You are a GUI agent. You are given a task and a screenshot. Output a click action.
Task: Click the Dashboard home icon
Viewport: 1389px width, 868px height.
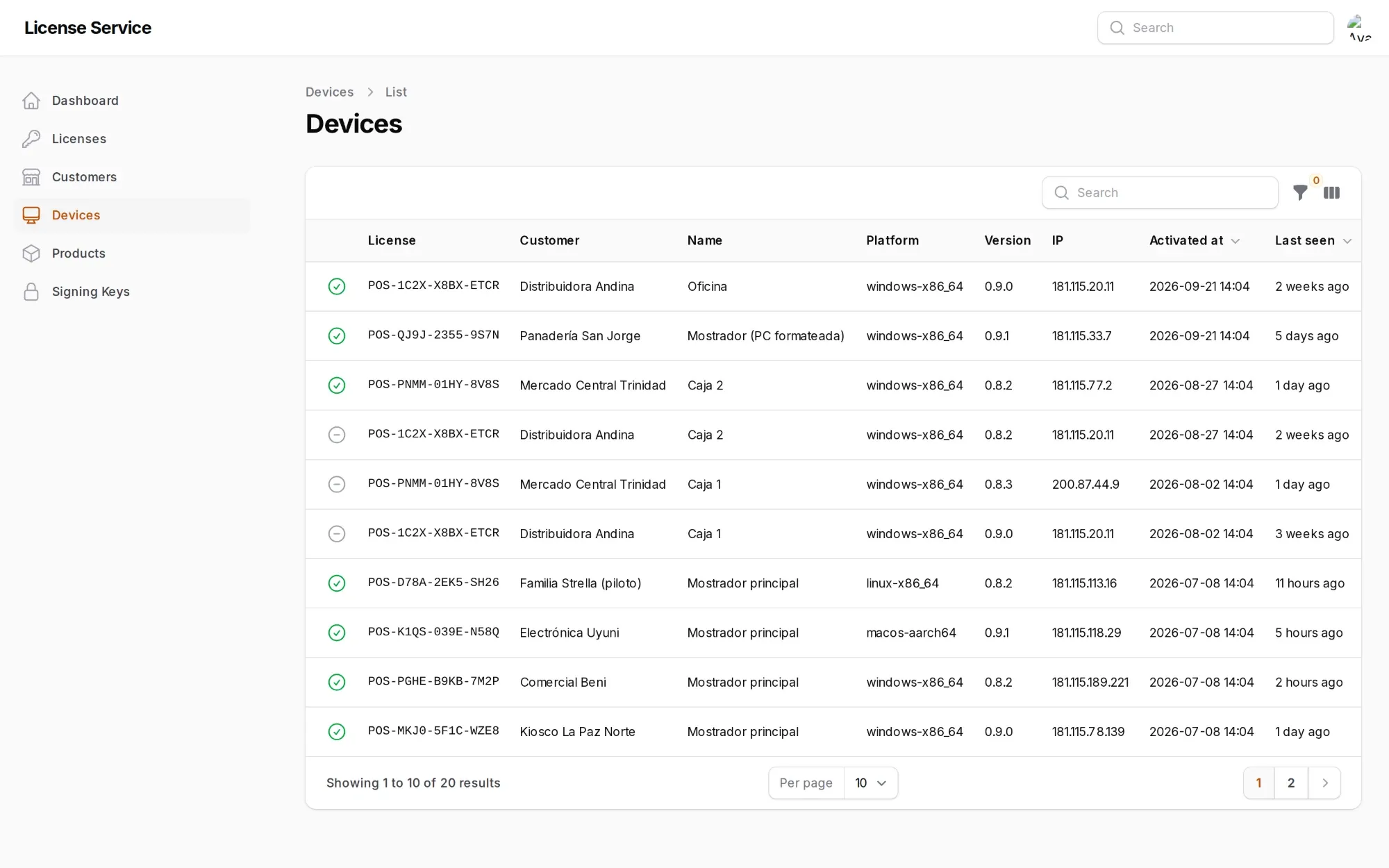31,101
